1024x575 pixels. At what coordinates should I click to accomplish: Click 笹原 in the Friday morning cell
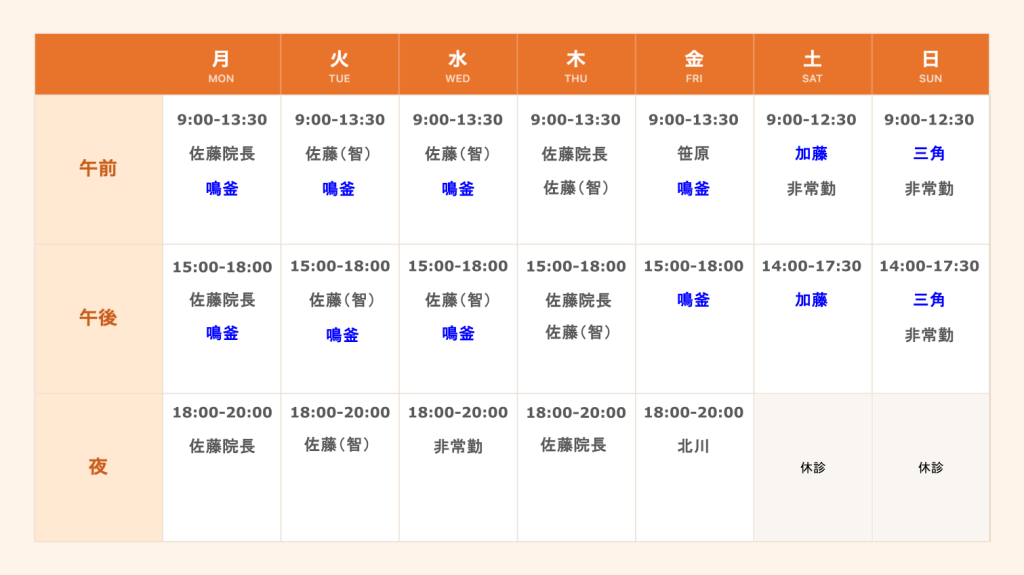pyautogui.click(x=694, y=154)
